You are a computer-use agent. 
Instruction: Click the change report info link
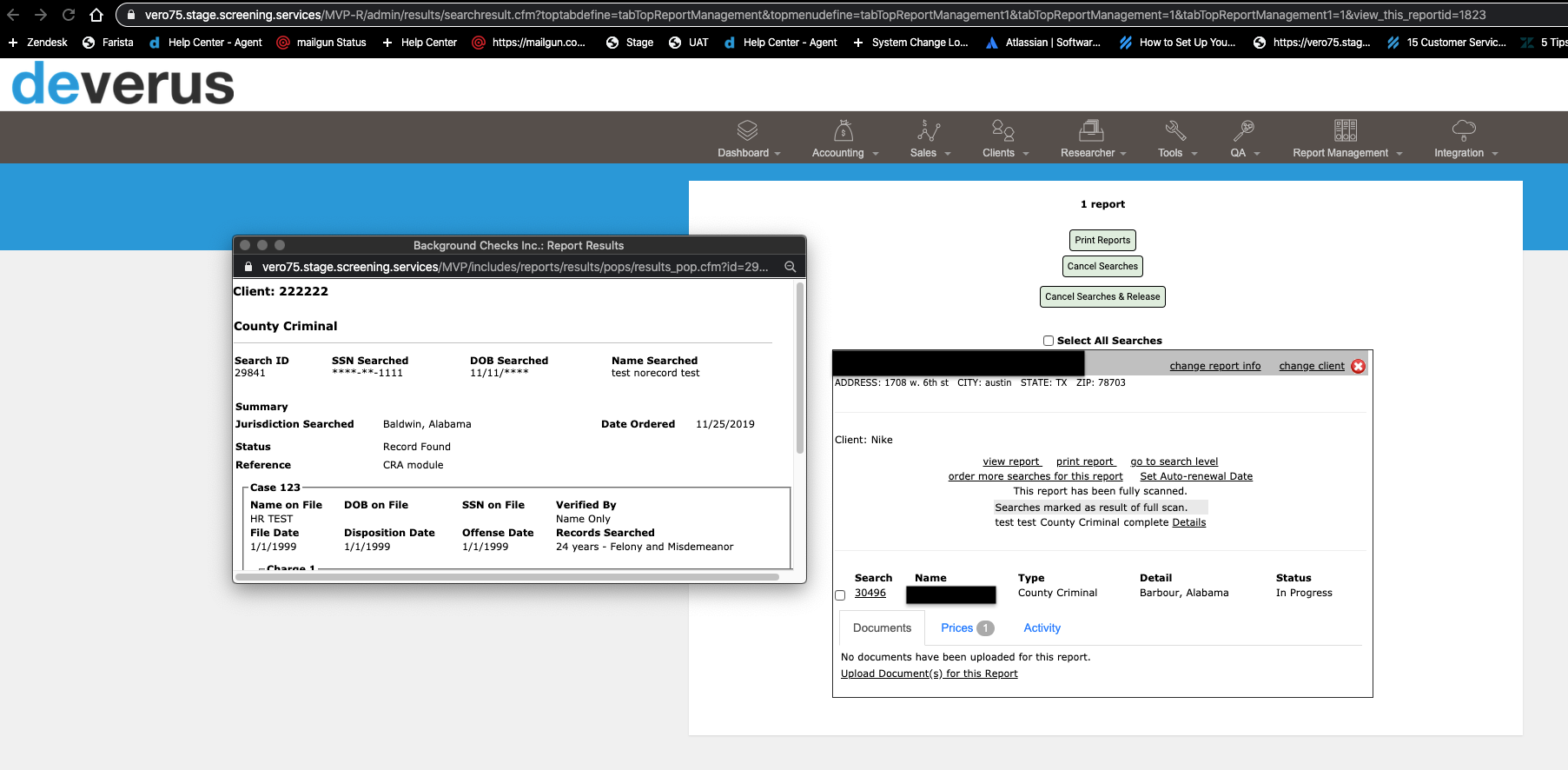click(1214, 366)
